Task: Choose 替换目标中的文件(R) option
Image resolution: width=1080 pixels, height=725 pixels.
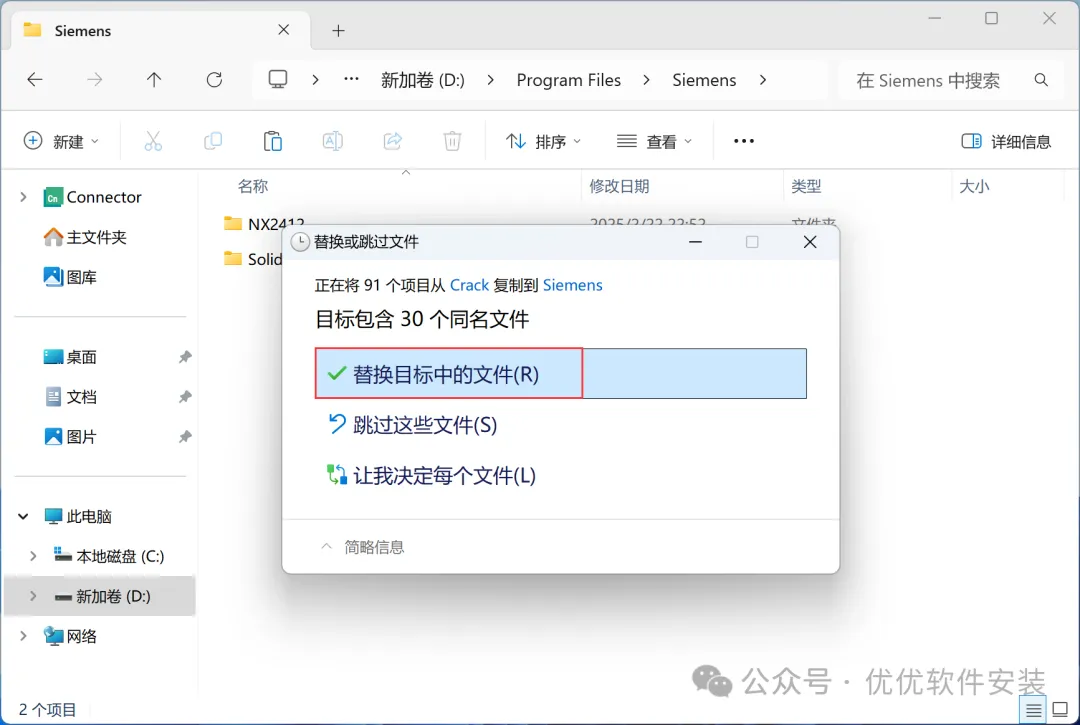Action: tap(561, 373)
